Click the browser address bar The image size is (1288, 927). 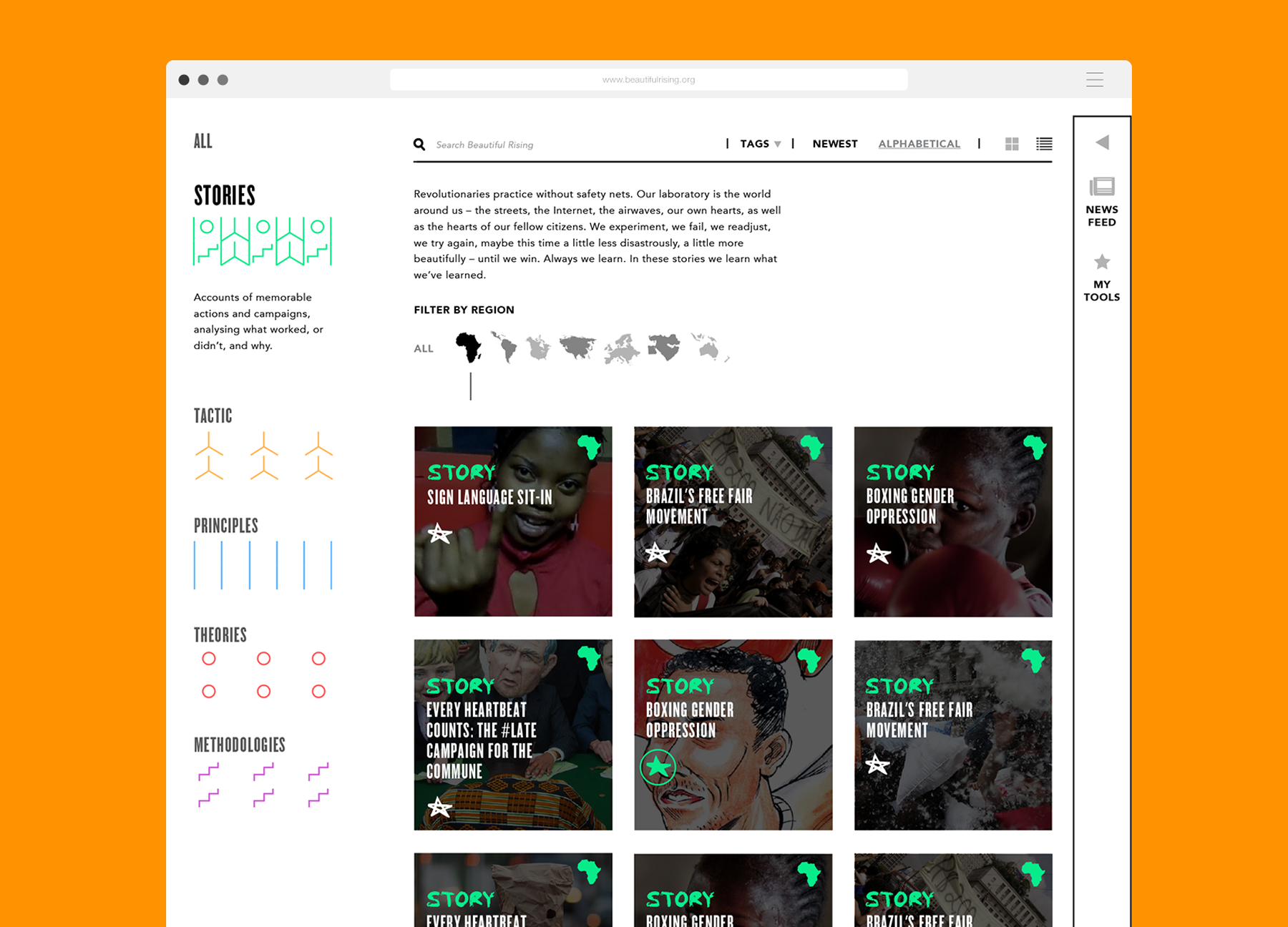point(649,79)
